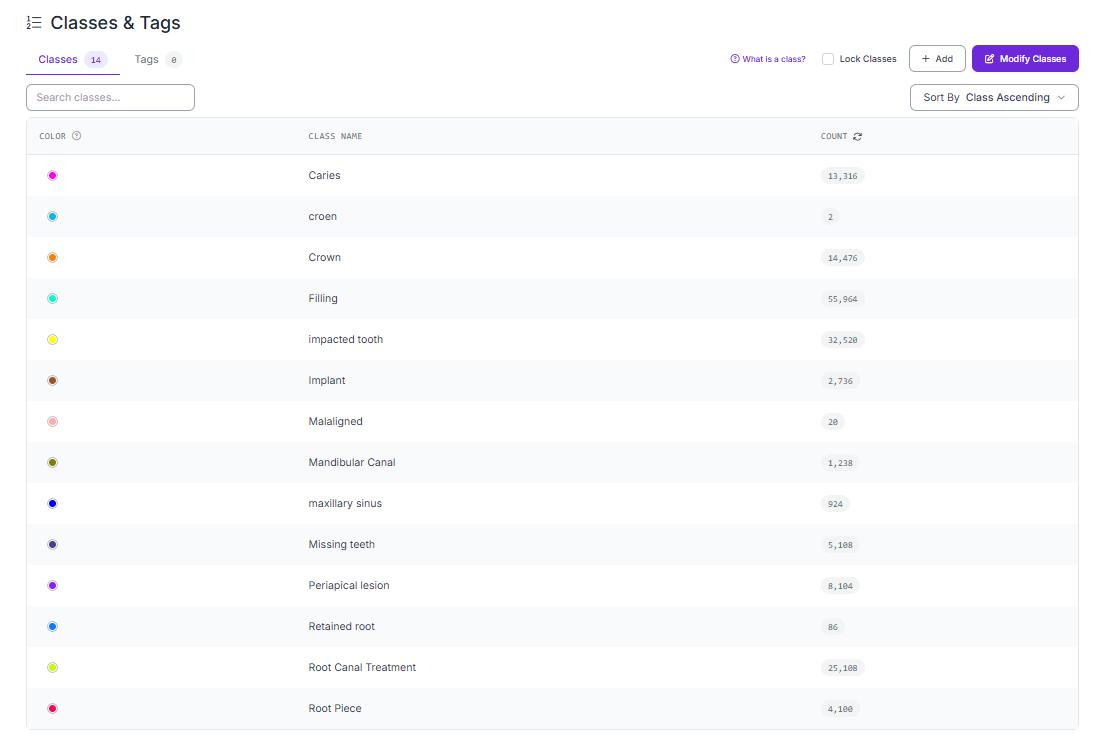
Task: Click the refresh icon next to COUNT
Action: click(857, 136)
